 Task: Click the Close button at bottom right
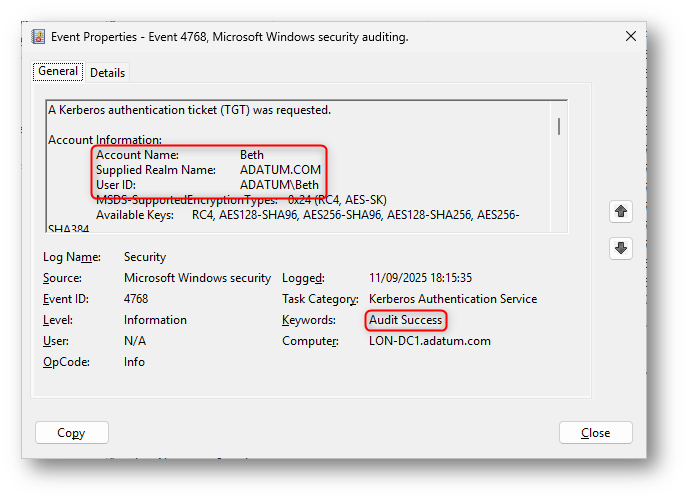pos(595,433)
